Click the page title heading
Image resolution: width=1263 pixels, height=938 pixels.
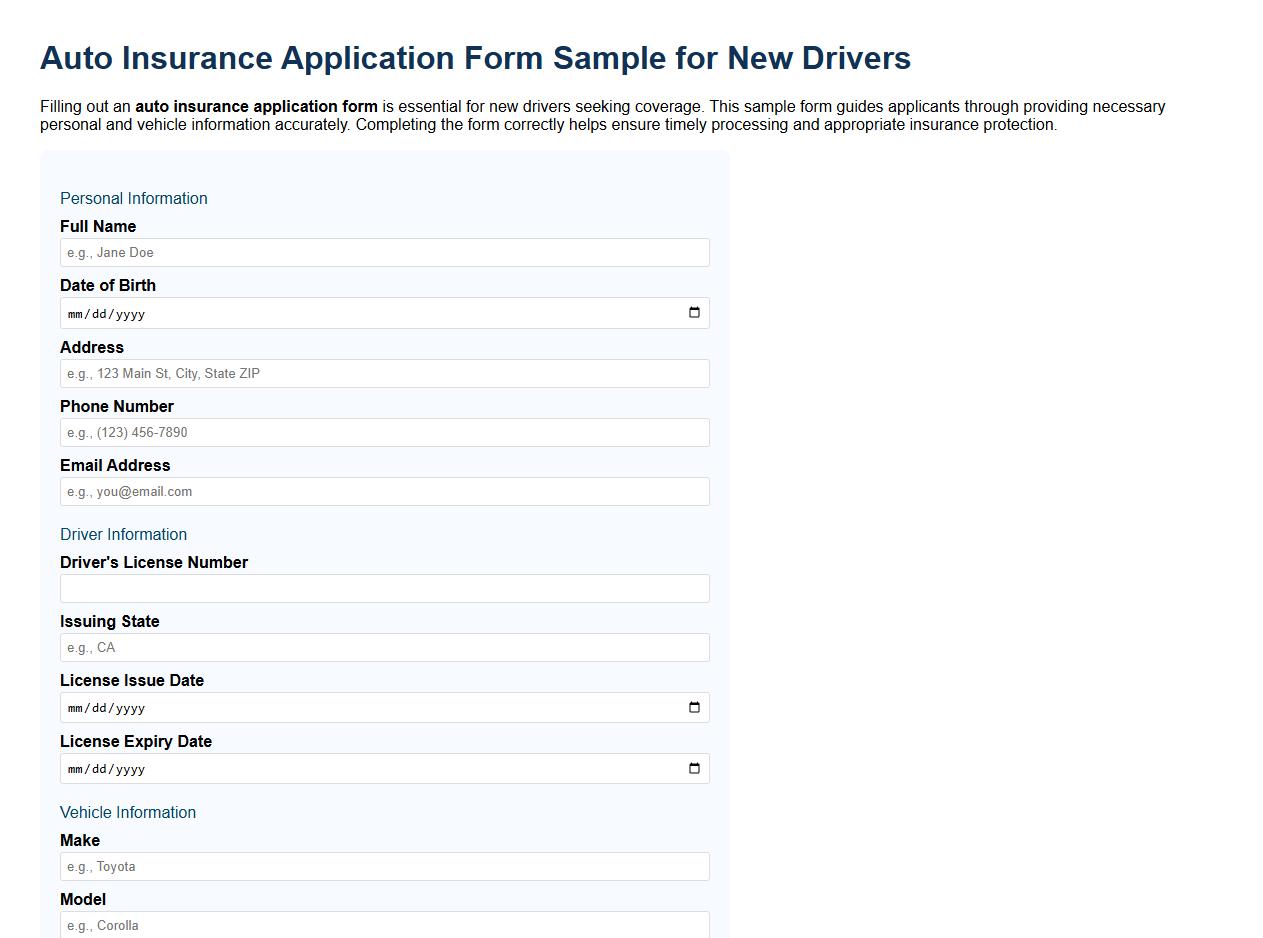click(x=474, y=58)
